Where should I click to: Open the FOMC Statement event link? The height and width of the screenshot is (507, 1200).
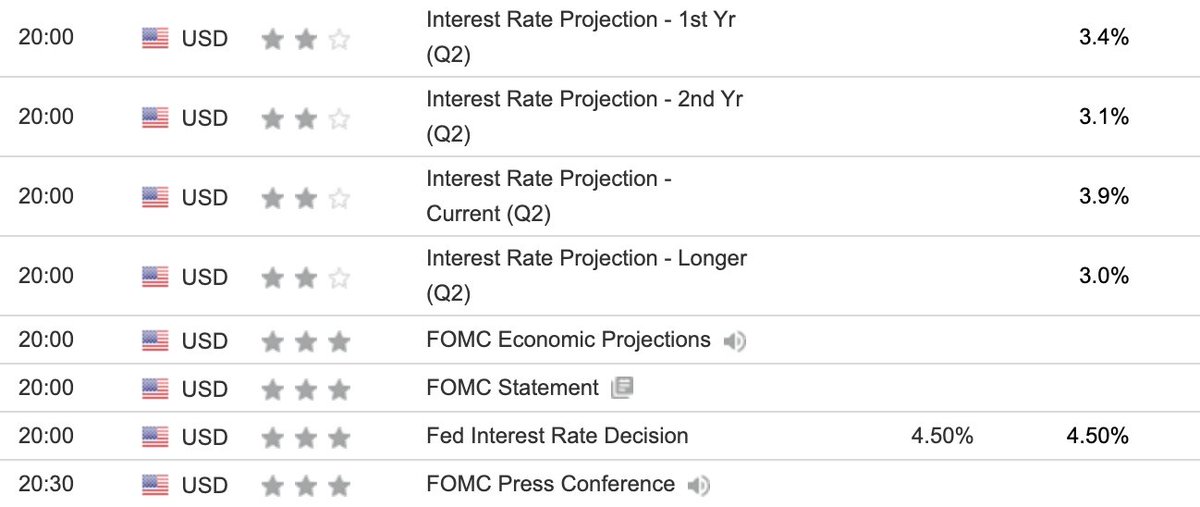(512, 387)
